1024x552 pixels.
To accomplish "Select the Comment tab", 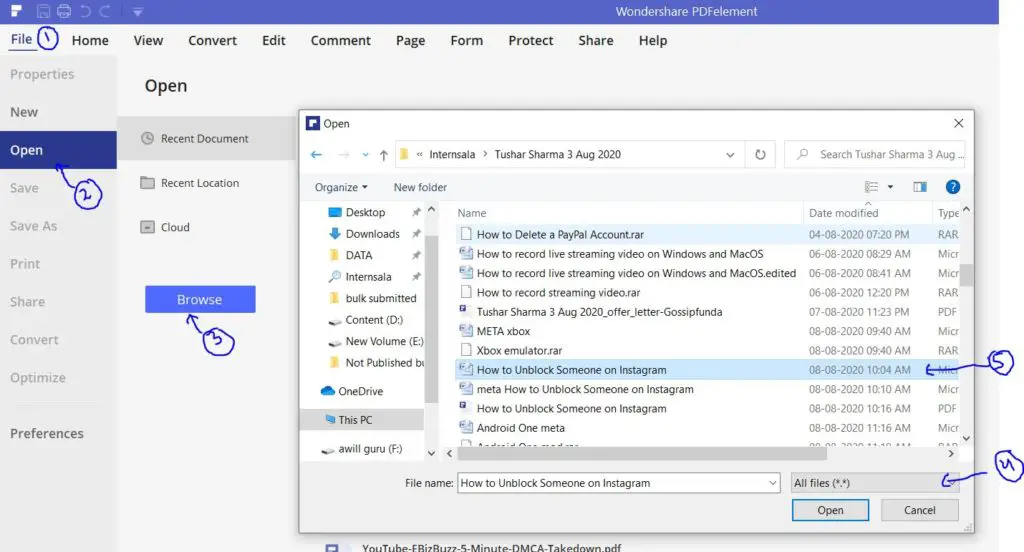I will (x=340, y=41).
